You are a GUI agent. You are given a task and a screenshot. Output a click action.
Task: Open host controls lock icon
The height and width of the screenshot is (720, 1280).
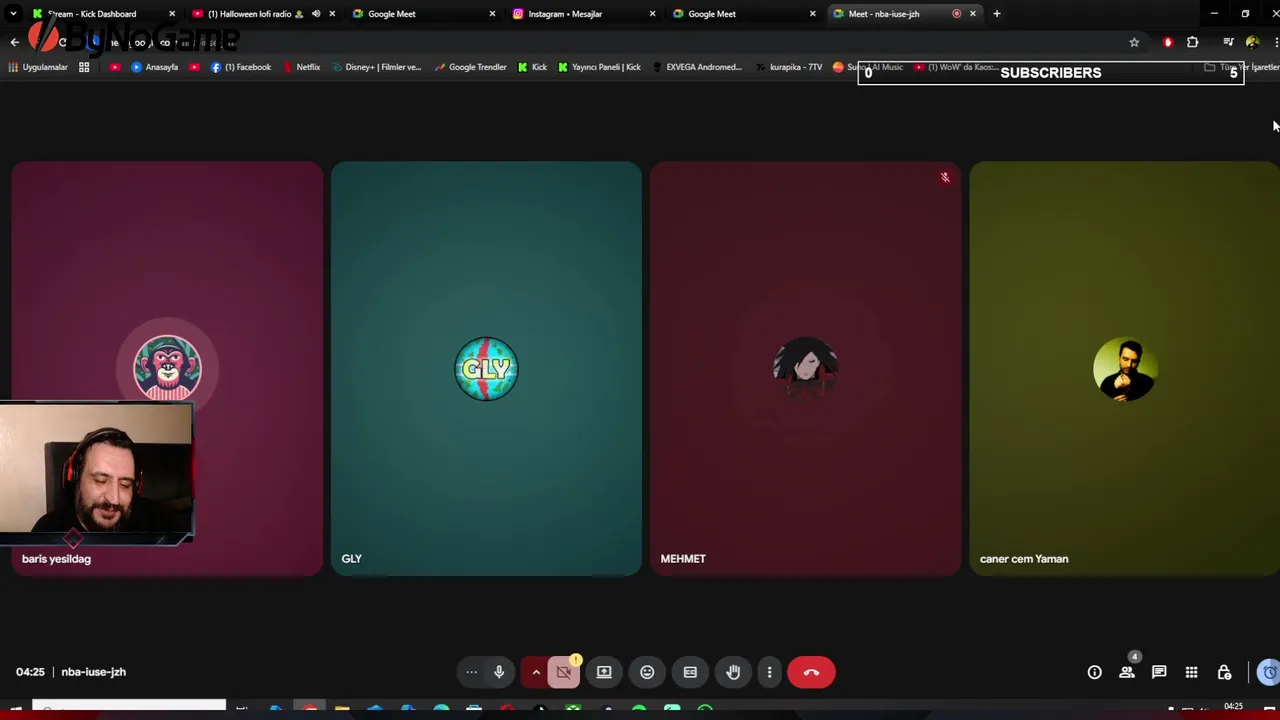1224,672
